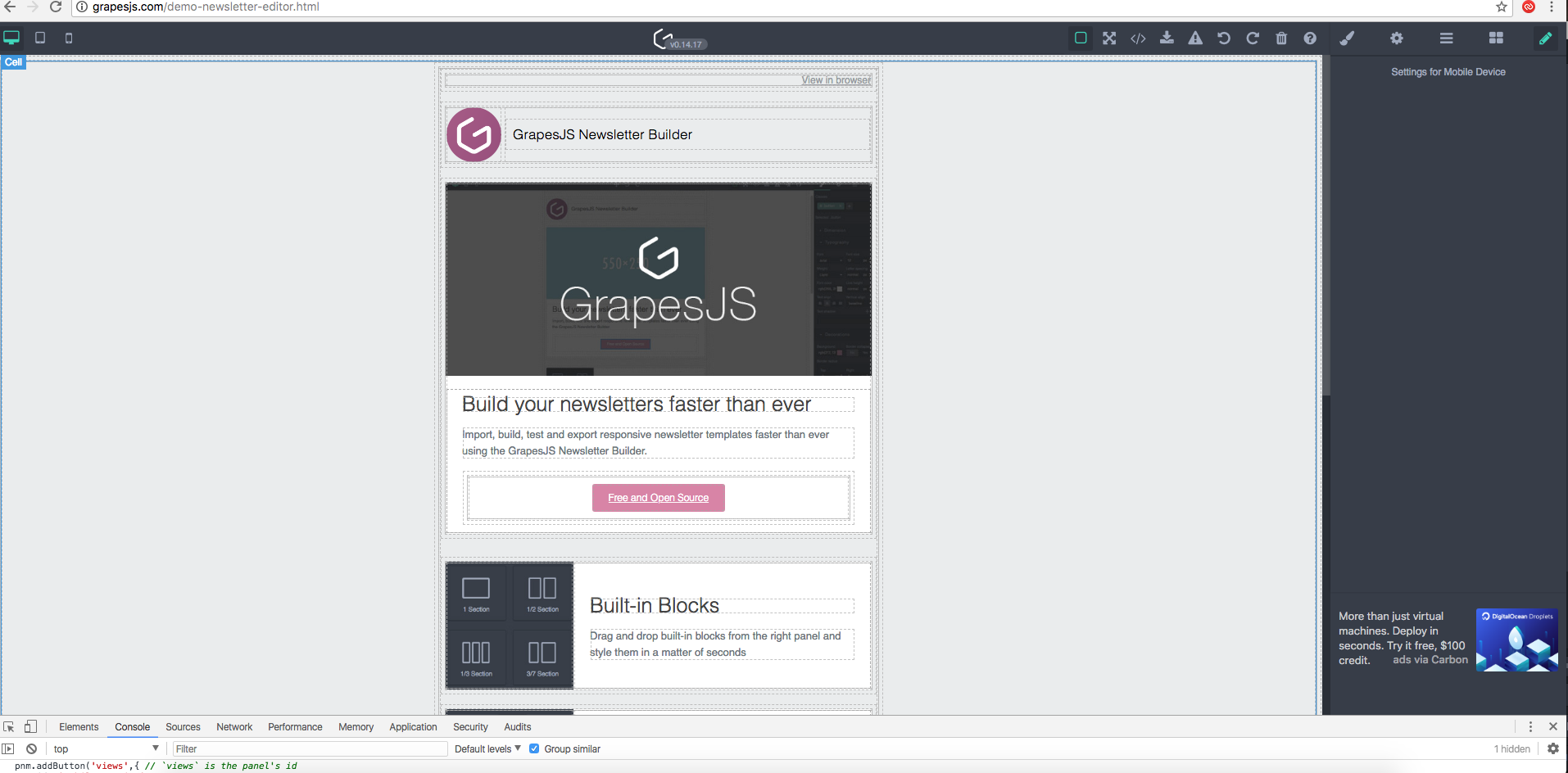Open the Default levels dropdown
Viewport: 1568px width, 773px height.
pyautogui.click(x=487, y=748)
